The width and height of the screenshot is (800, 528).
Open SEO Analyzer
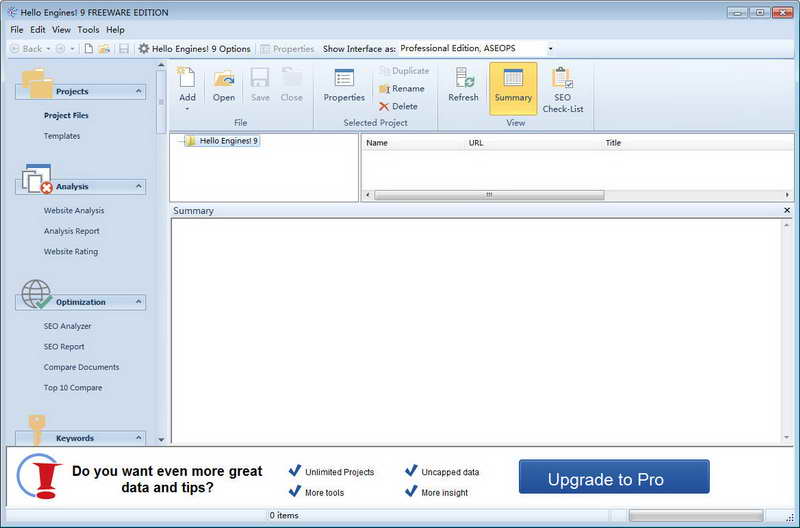67,326
